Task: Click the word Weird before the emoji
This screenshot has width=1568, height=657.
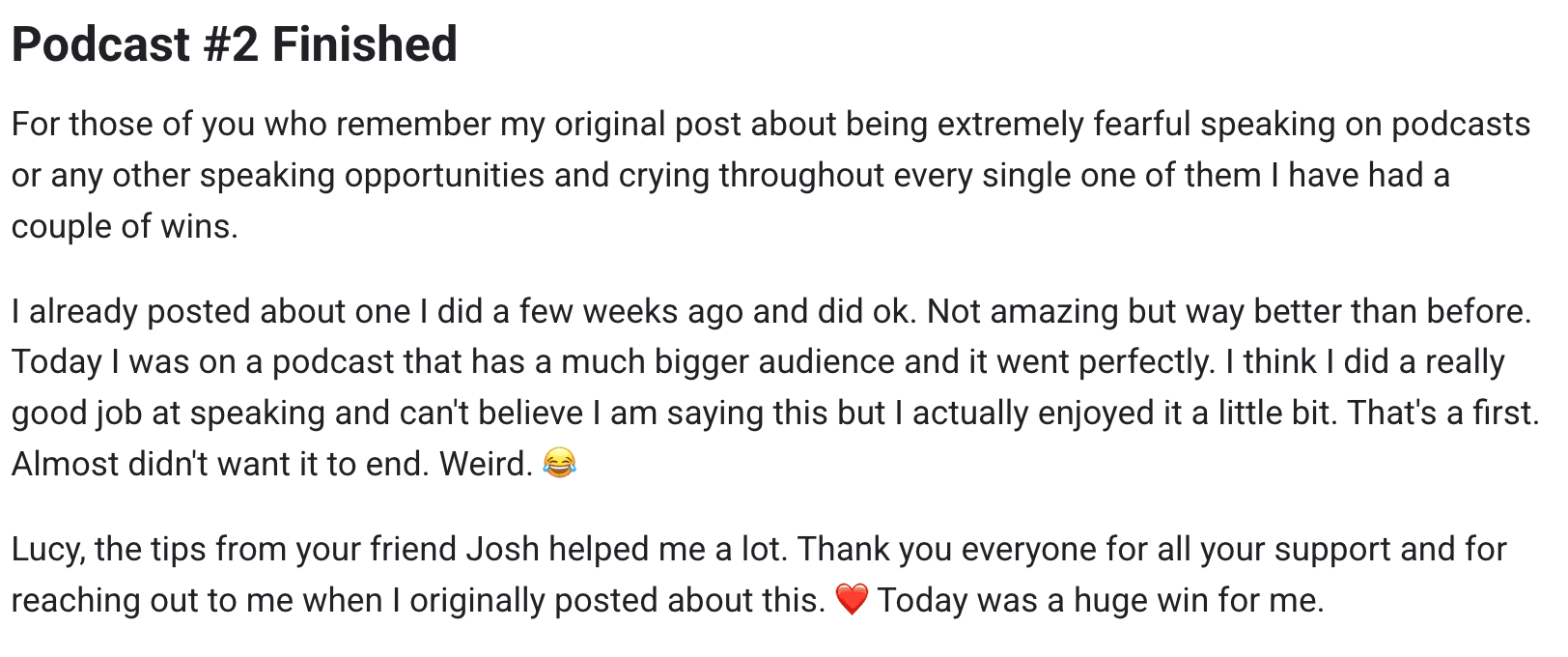Action: click(486, 464)
